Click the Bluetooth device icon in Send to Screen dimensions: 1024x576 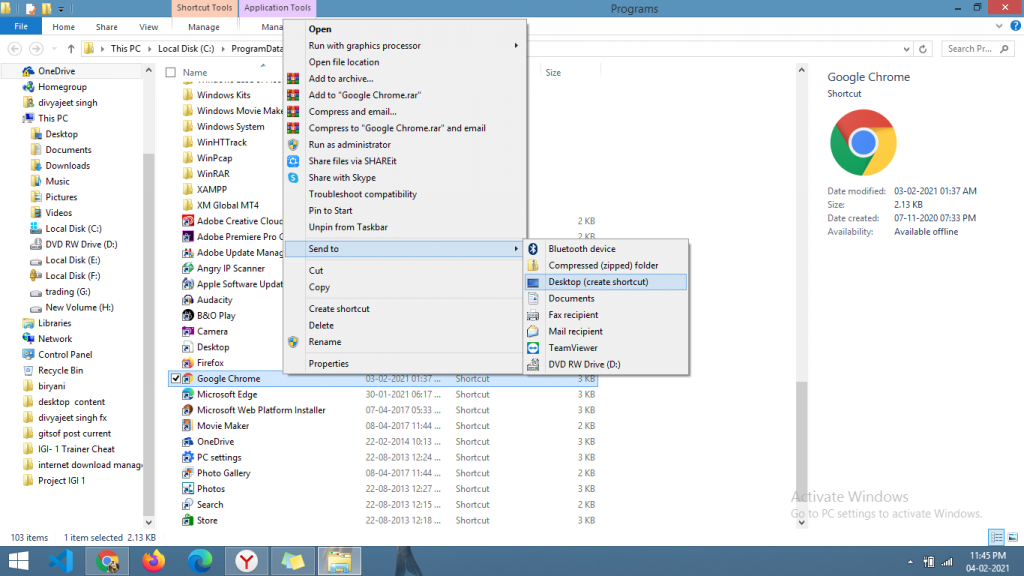533,249
